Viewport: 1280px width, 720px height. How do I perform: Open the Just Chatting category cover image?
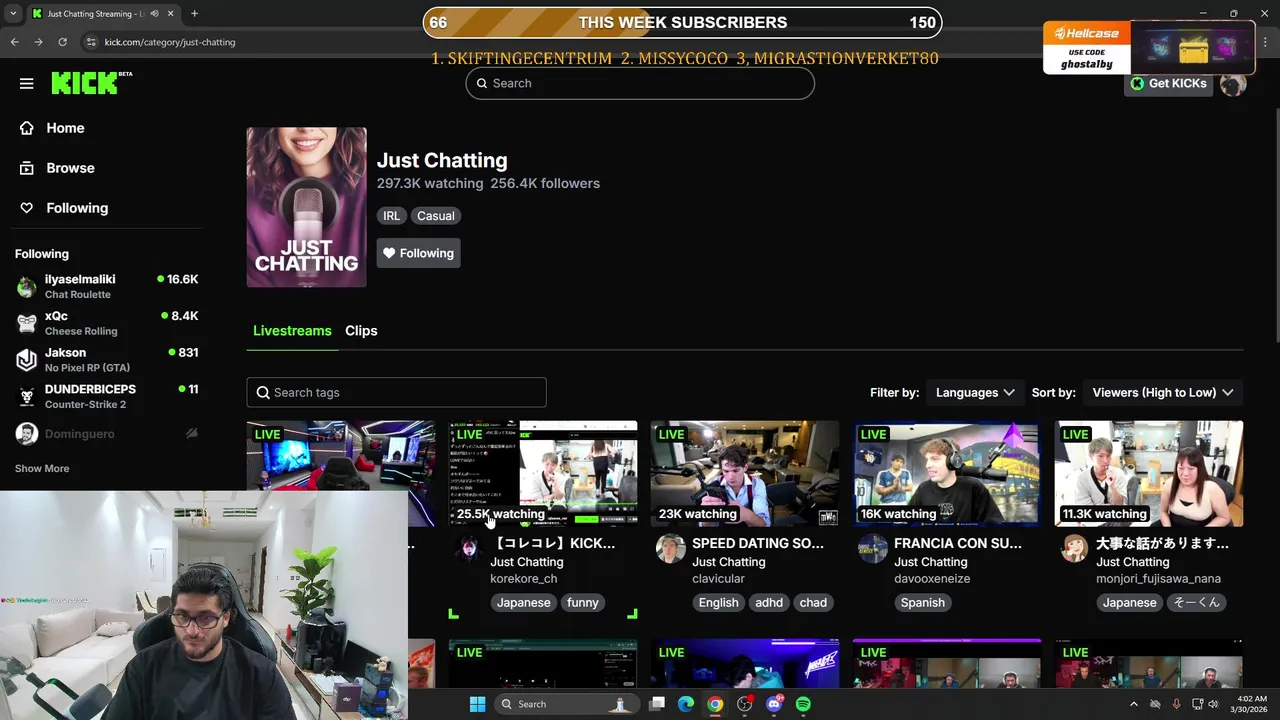pos(306,207)
